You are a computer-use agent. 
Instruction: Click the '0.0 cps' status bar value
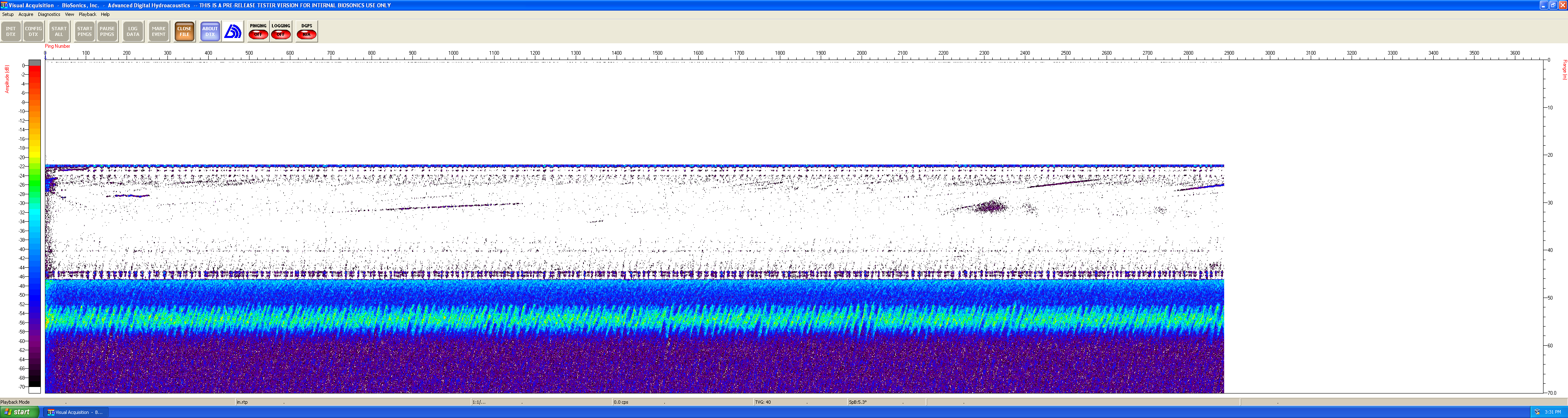[621, 402]
